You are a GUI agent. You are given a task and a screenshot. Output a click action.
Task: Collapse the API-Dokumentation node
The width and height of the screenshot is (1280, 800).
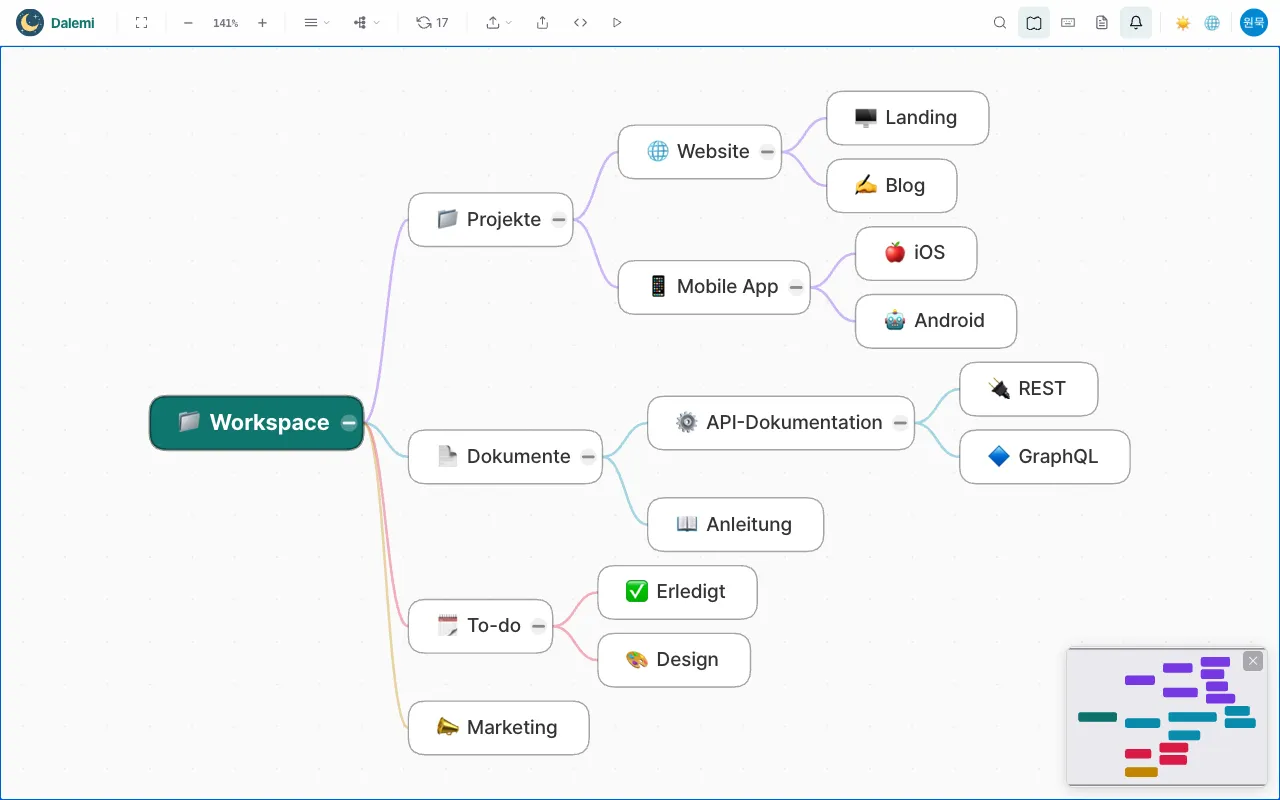(x=900, y=423)
